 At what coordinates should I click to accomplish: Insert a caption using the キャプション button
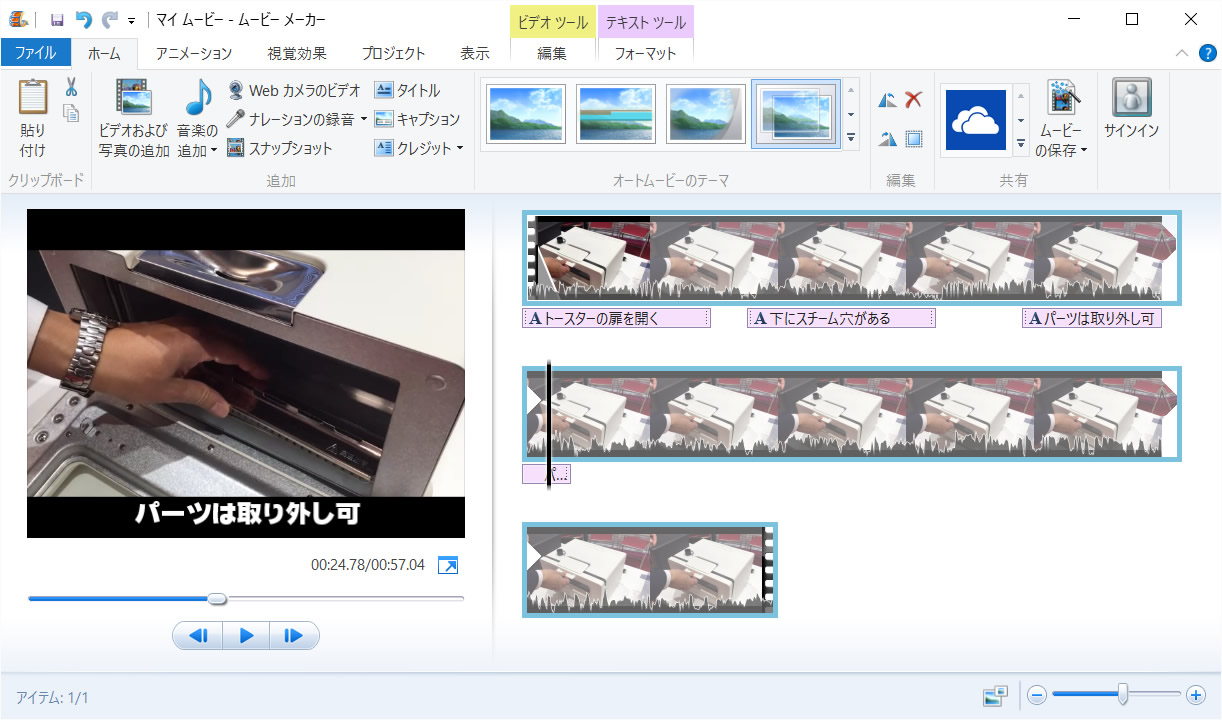pos(417,119)
